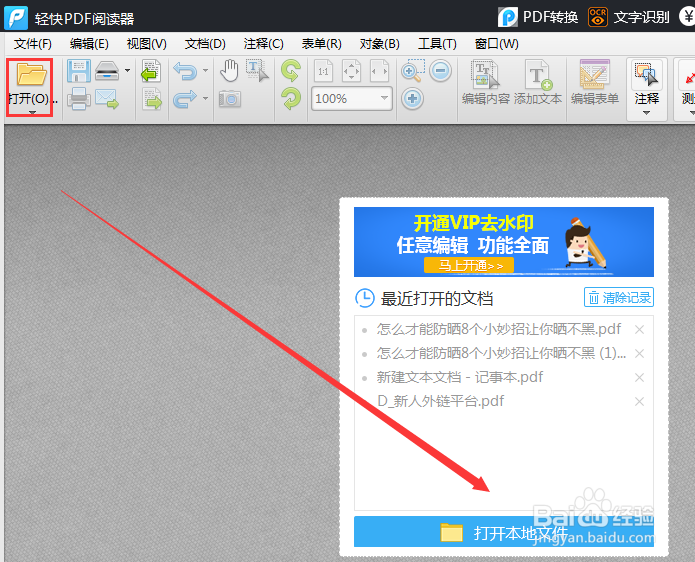The image size is (695, 562).
Task: Open 文字识别 OCR tool
Action: click(x=629, y=17)
